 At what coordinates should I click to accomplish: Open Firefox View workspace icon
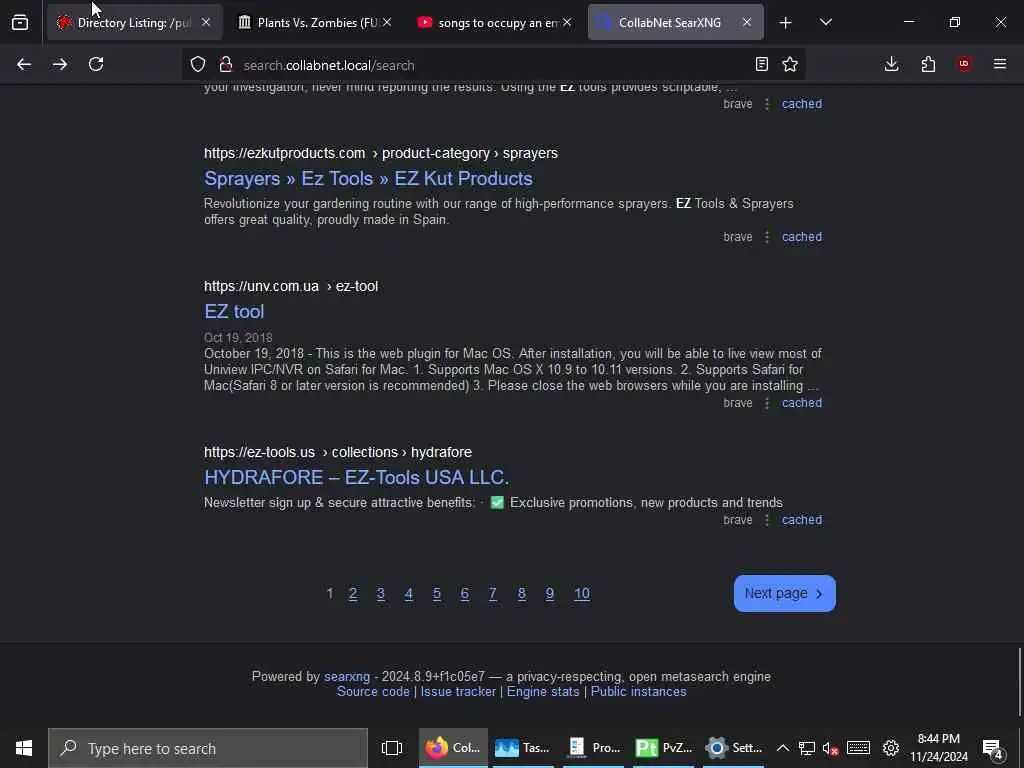(20, 22)
